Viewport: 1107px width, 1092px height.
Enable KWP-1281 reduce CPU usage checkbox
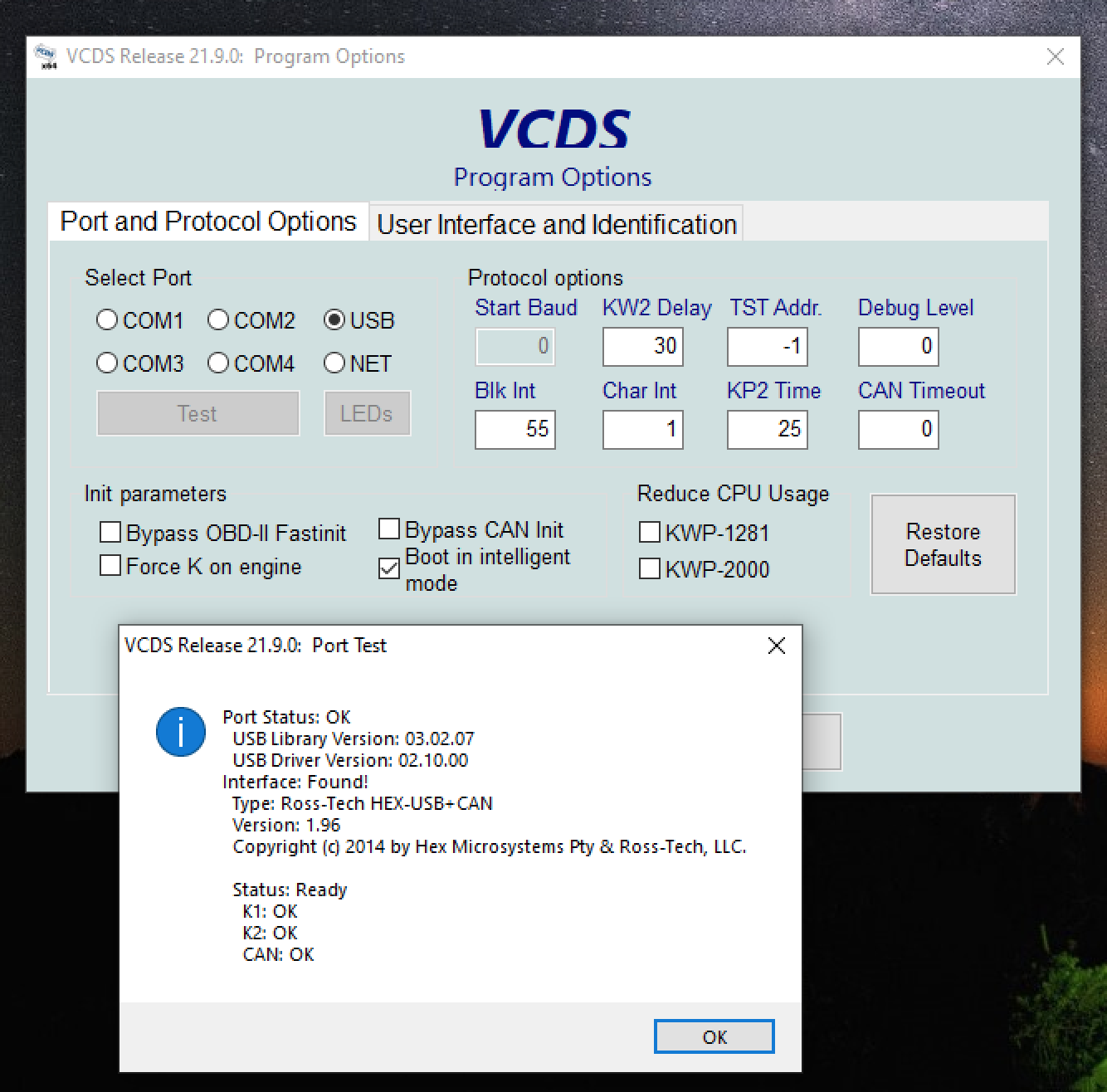[x=650, y=532]
